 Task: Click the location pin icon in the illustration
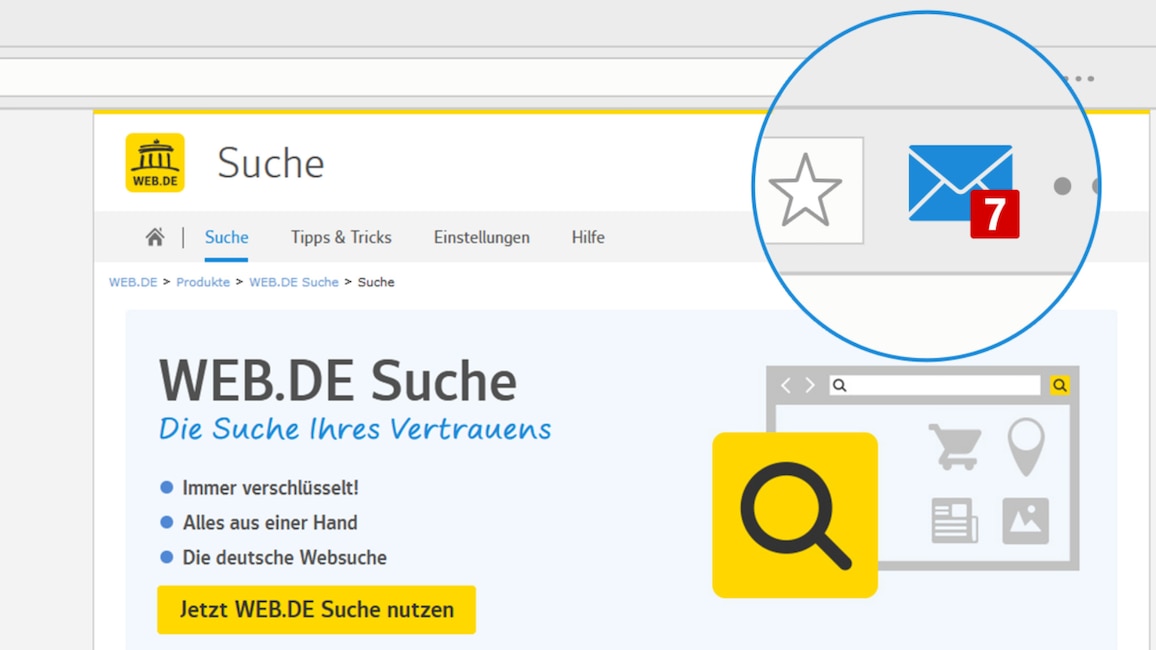point(1025,447)
